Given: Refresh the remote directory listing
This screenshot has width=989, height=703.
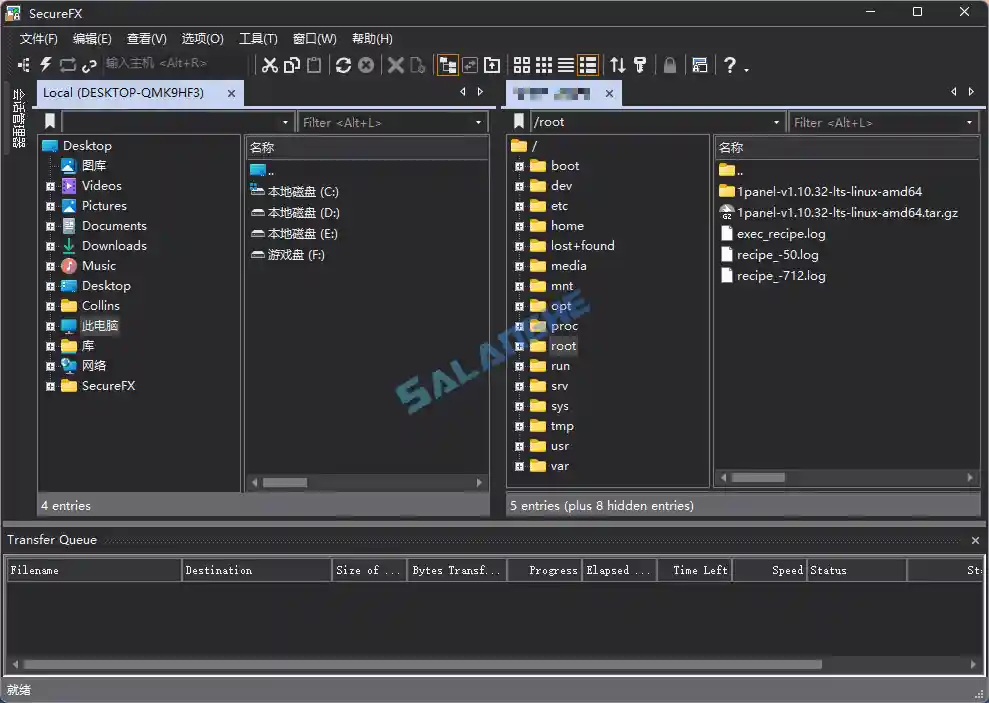Looking at the screenshot, I should 344,65.
